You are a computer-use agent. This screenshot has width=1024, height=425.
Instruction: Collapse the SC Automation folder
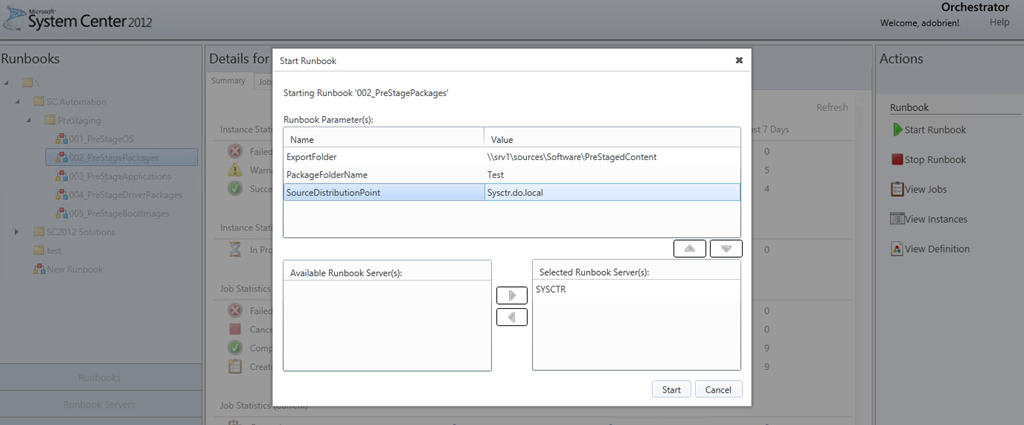click(x=18, y=102)
